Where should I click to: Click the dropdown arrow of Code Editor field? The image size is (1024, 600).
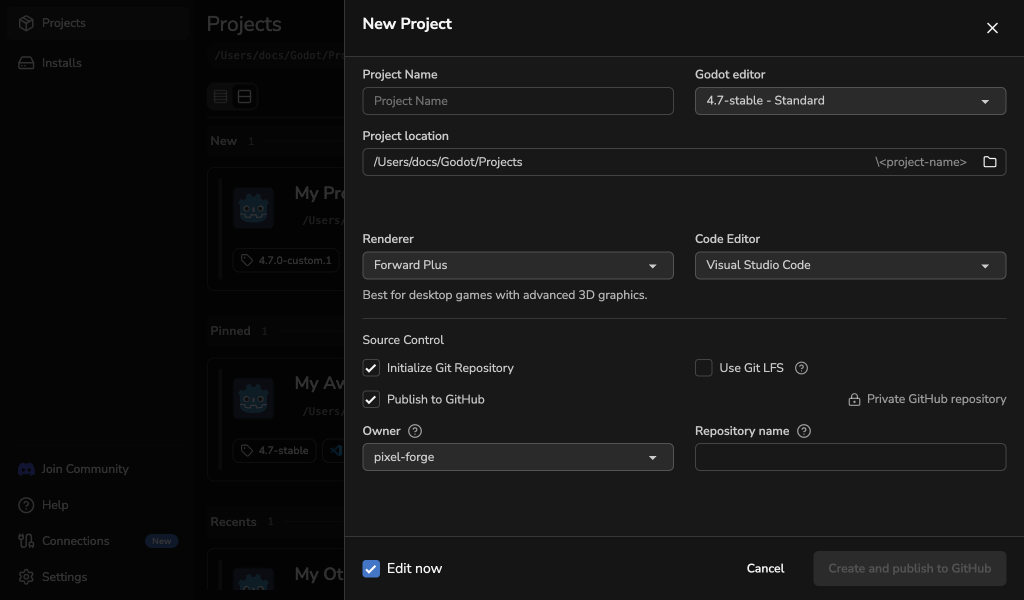pos(985,266)
